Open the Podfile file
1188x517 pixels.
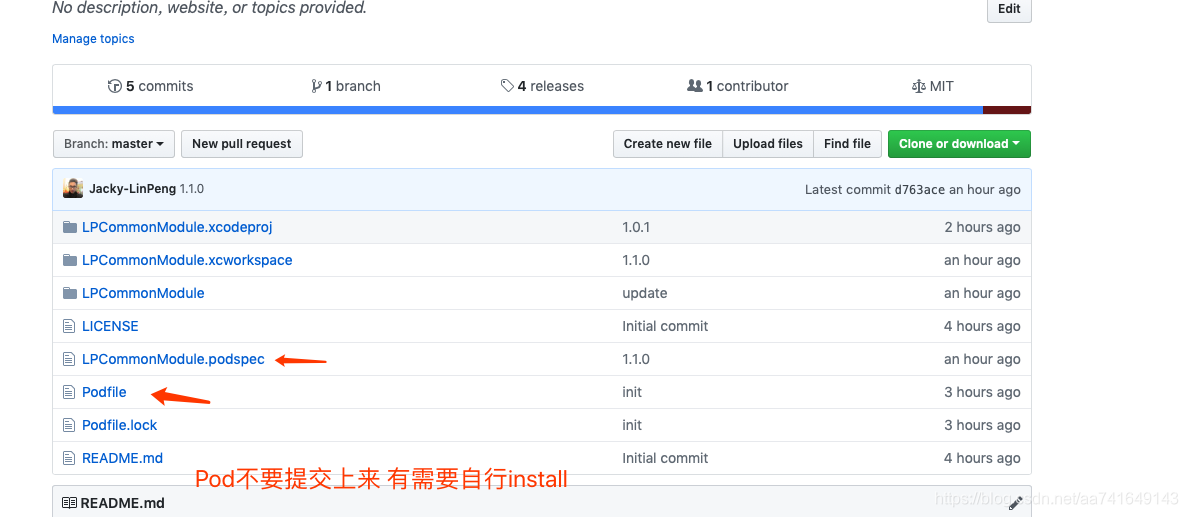point(104,392)
